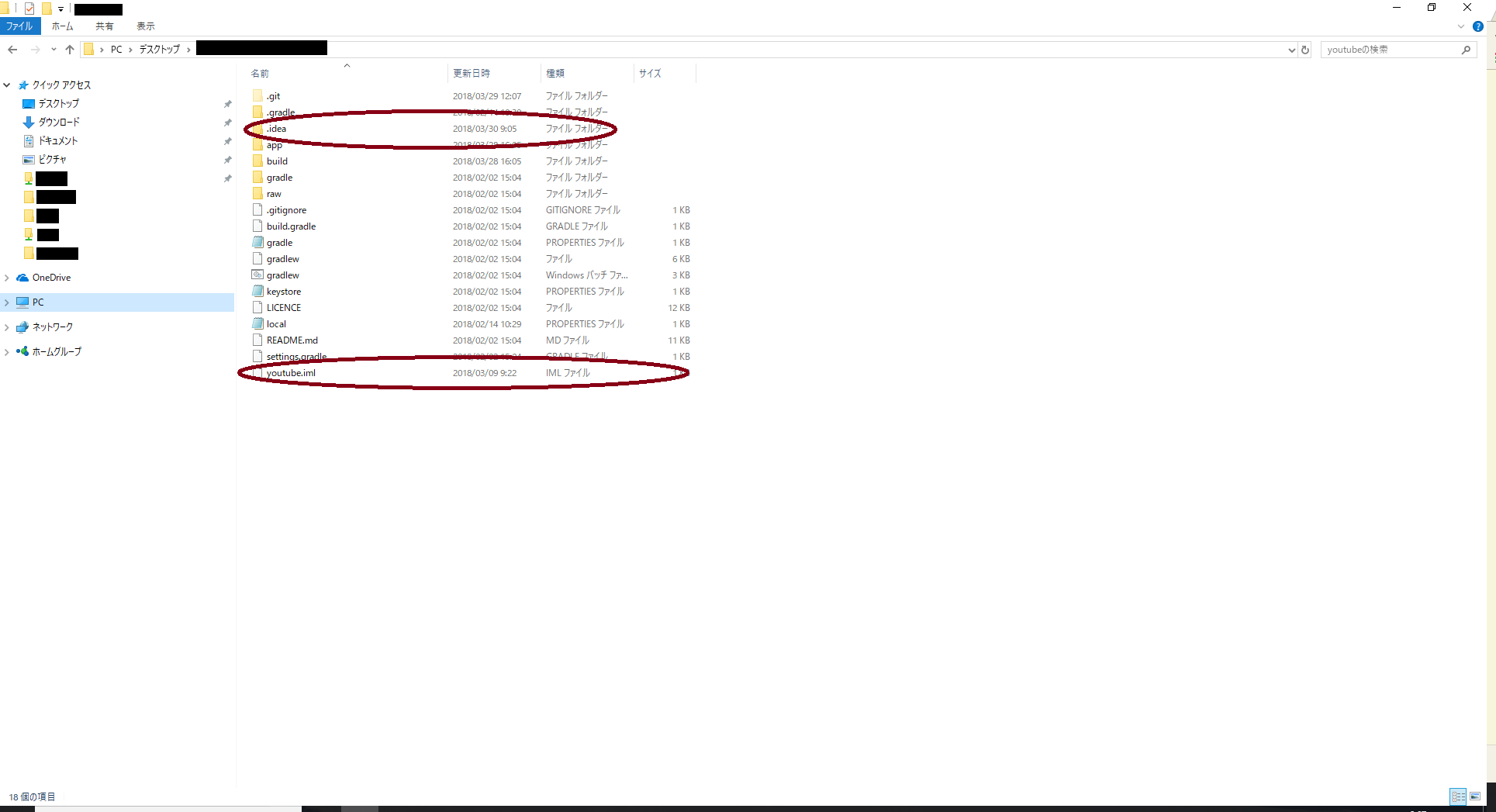
Task: Go up one folder level
Action: click(x=70, y=50)
